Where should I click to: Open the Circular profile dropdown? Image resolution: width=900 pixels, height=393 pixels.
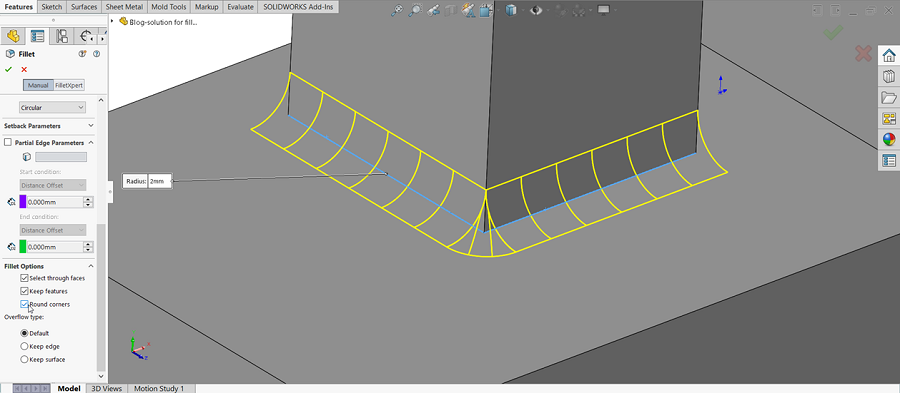click(x=52, y=107)
